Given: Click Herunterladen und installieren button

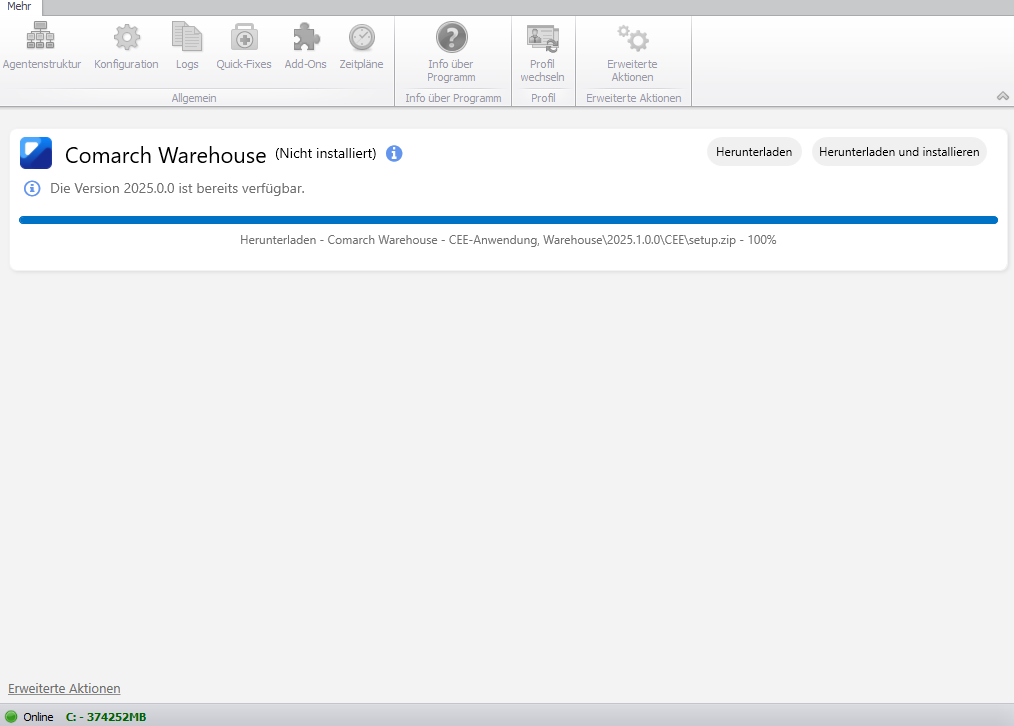Looking at the screenshot, I should (899, 152).
